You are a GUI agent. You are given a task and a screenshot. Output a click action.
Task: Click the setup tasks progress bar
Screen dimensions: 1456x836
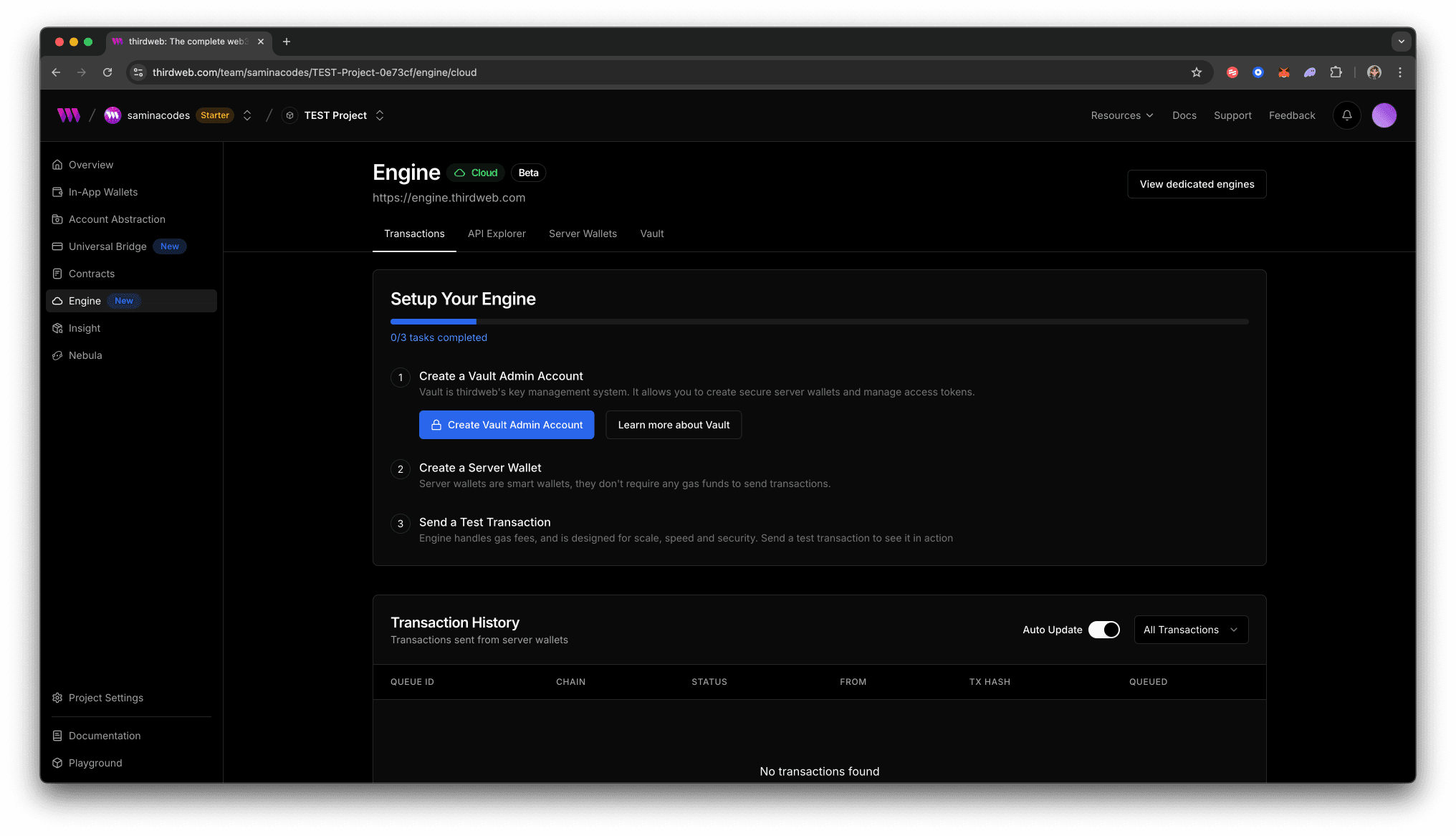pos(819,322)
